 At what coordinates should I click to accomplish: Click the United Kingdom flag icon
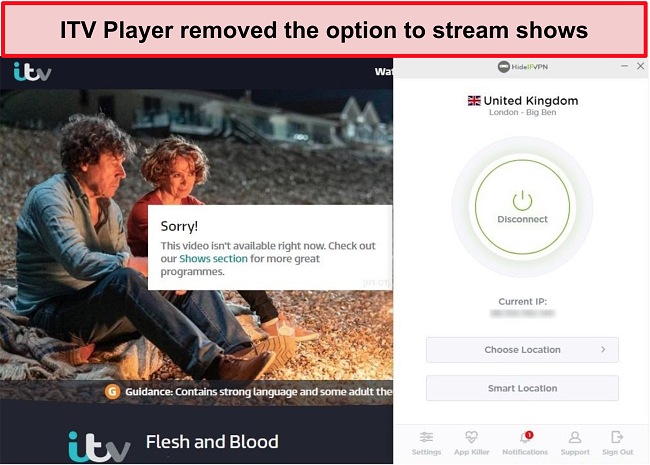click(474, 101)
